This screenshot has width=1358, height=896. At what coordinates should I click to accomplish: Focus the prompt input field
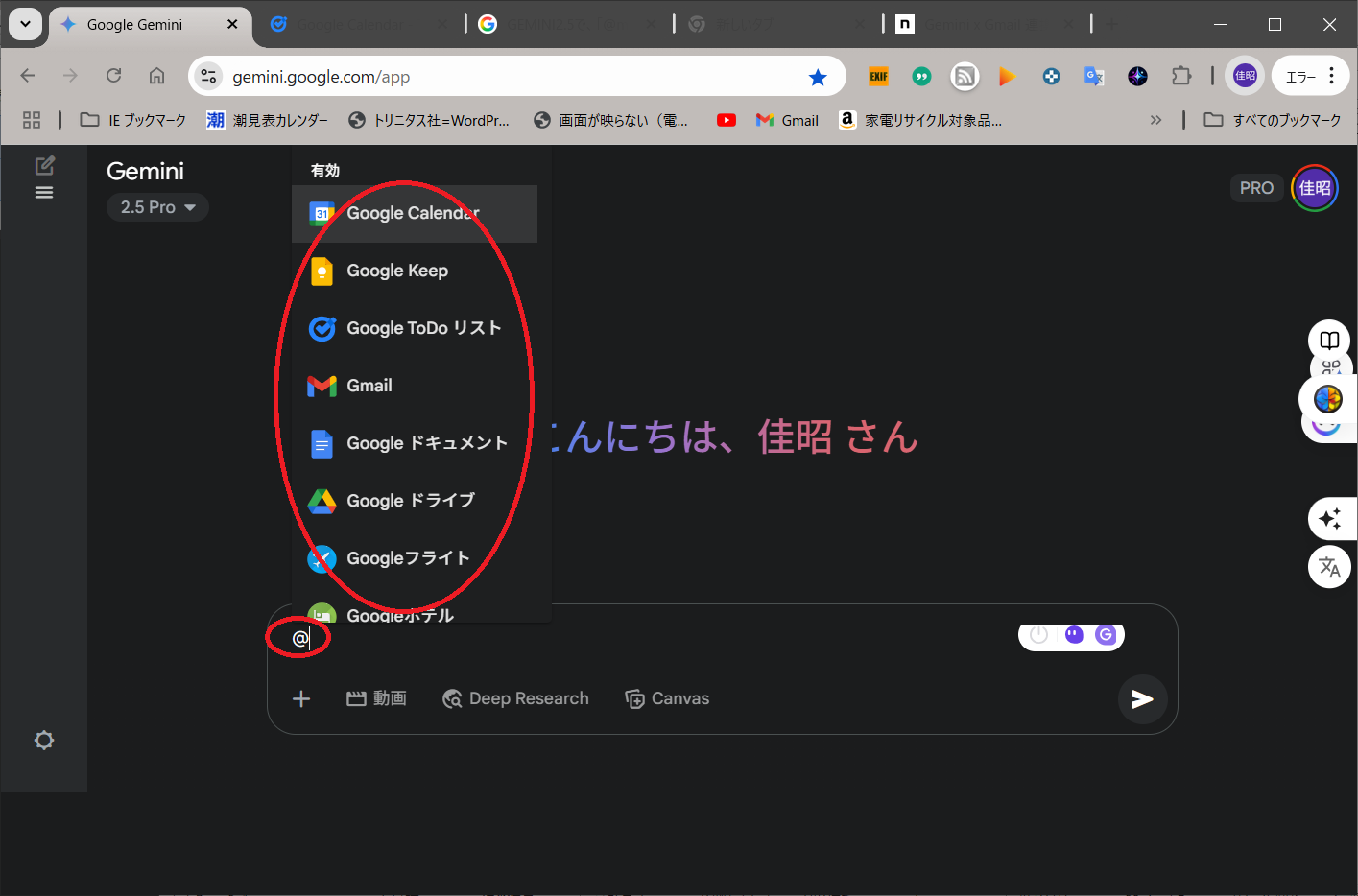pyautogui.click(x=653, y=638)
